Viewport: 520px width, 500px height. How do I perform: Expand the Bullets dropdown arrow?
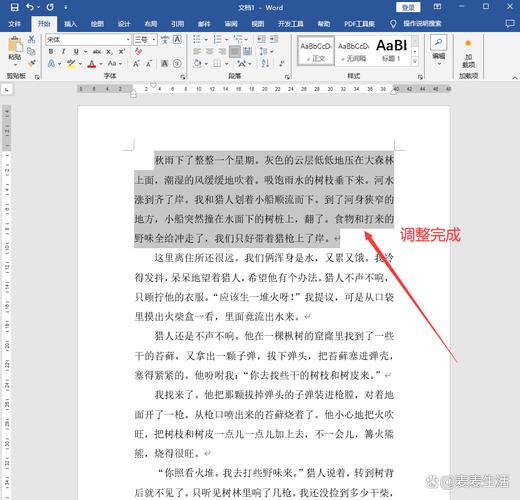[x=206, y=40]
